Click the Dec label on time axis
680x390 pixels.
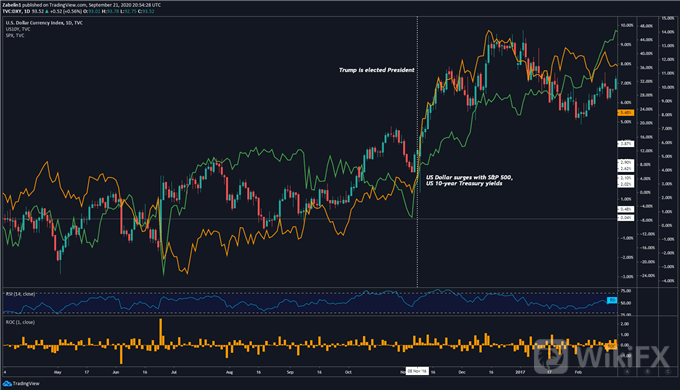tap(462, 372)
